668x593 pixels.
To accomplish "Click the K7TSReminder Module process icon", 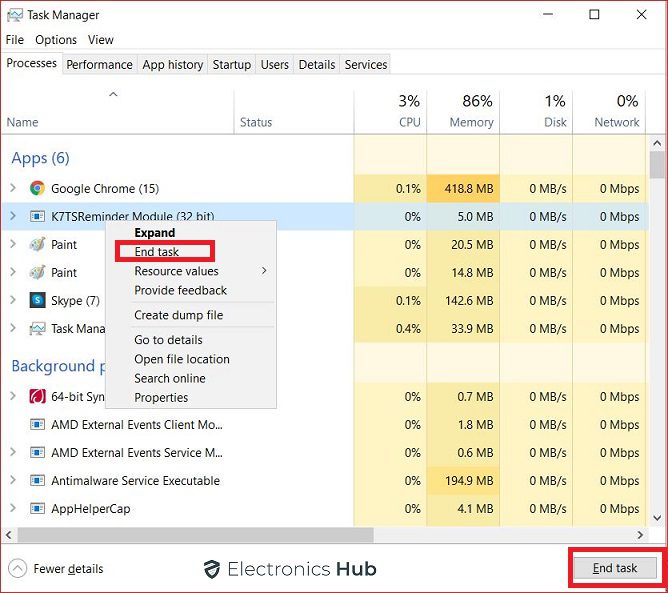I will (37, 216).
